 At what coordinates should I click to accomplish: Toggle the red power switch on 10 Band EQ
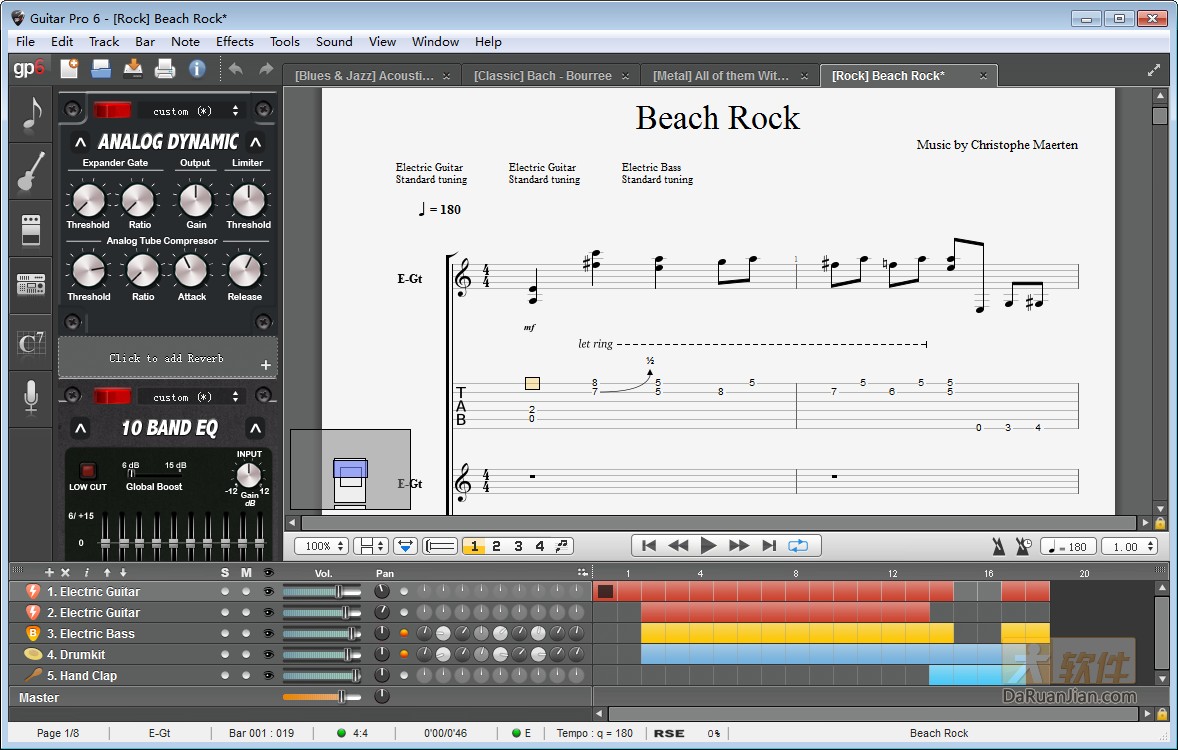coord(112,396)
